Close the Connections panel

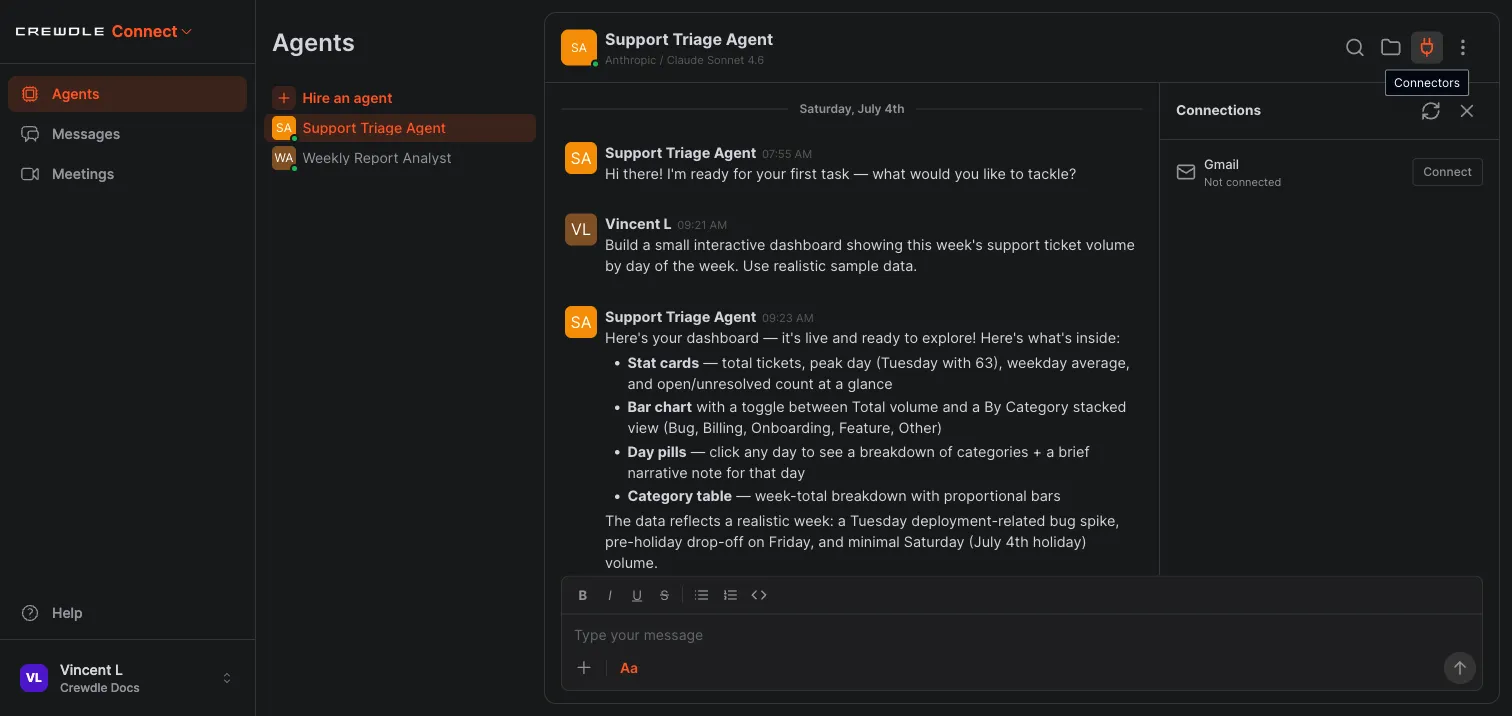(1467, 111)
